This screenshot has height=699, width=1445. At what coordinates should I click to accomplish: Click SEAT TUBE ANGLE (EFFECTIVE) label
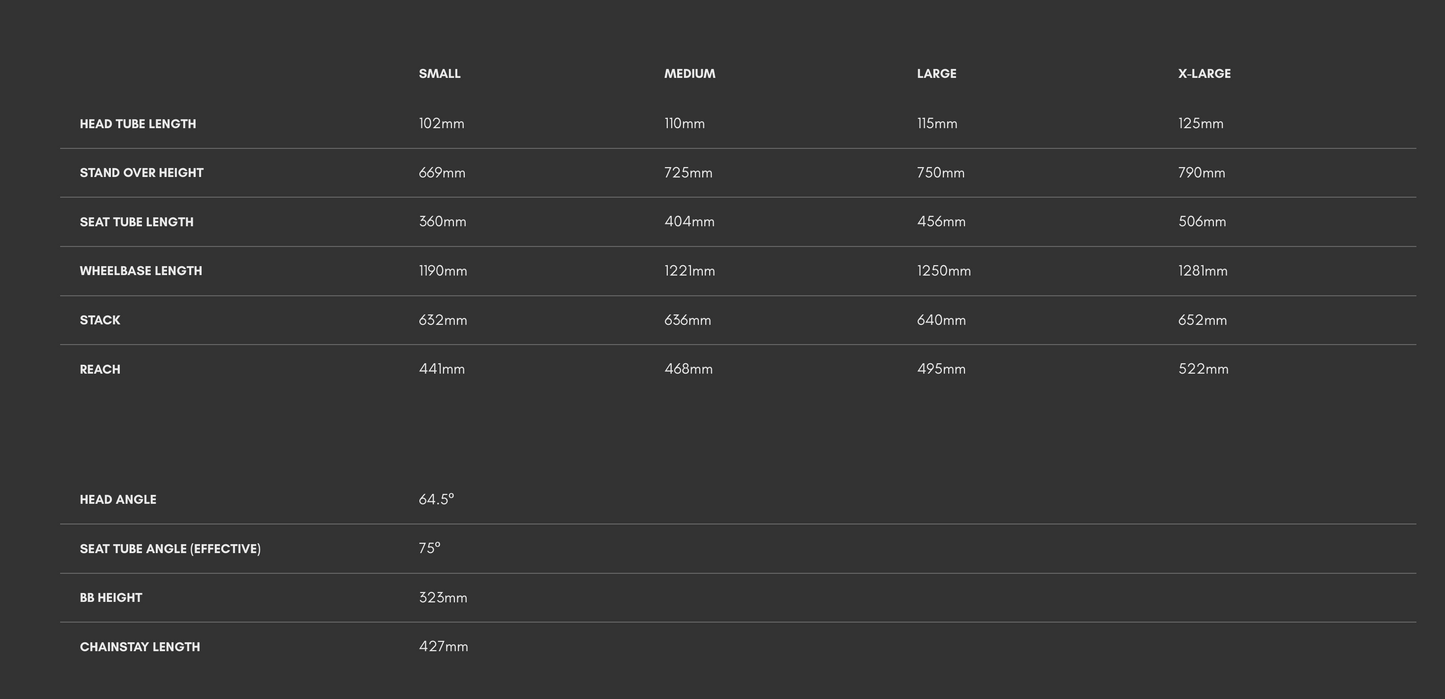pos(170,549)
